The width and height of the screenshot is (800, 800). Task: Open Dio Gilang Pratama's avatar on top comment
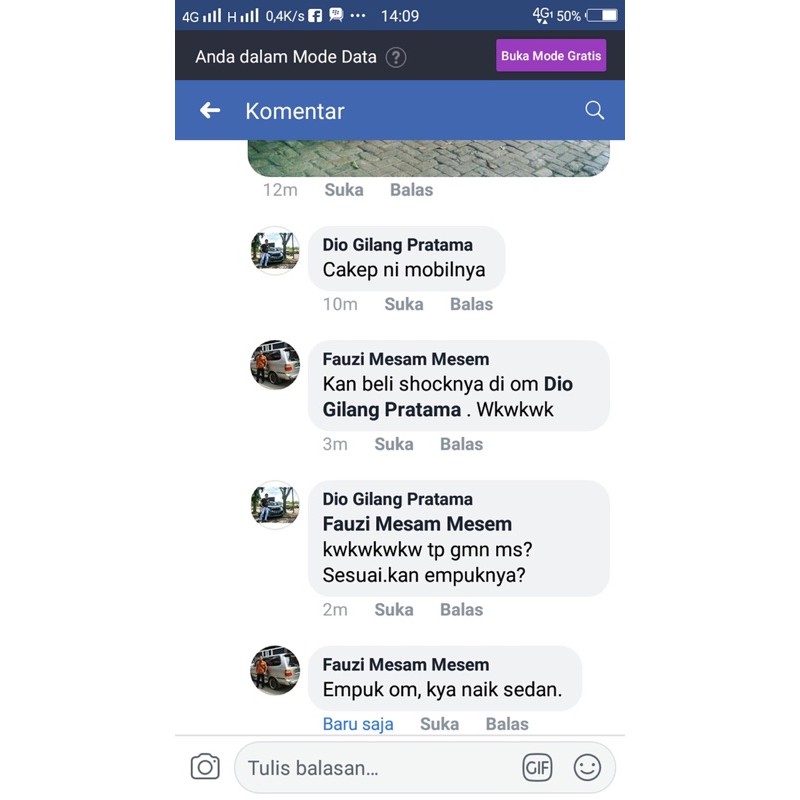click(x=275, y=251)
